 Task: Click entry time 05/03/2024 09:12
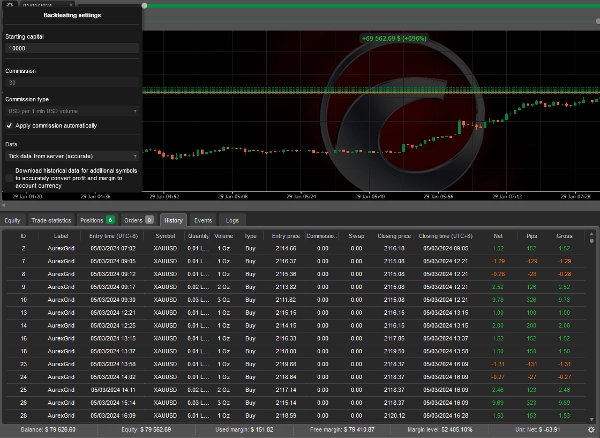pyautogui.click(x=113, y=274)
